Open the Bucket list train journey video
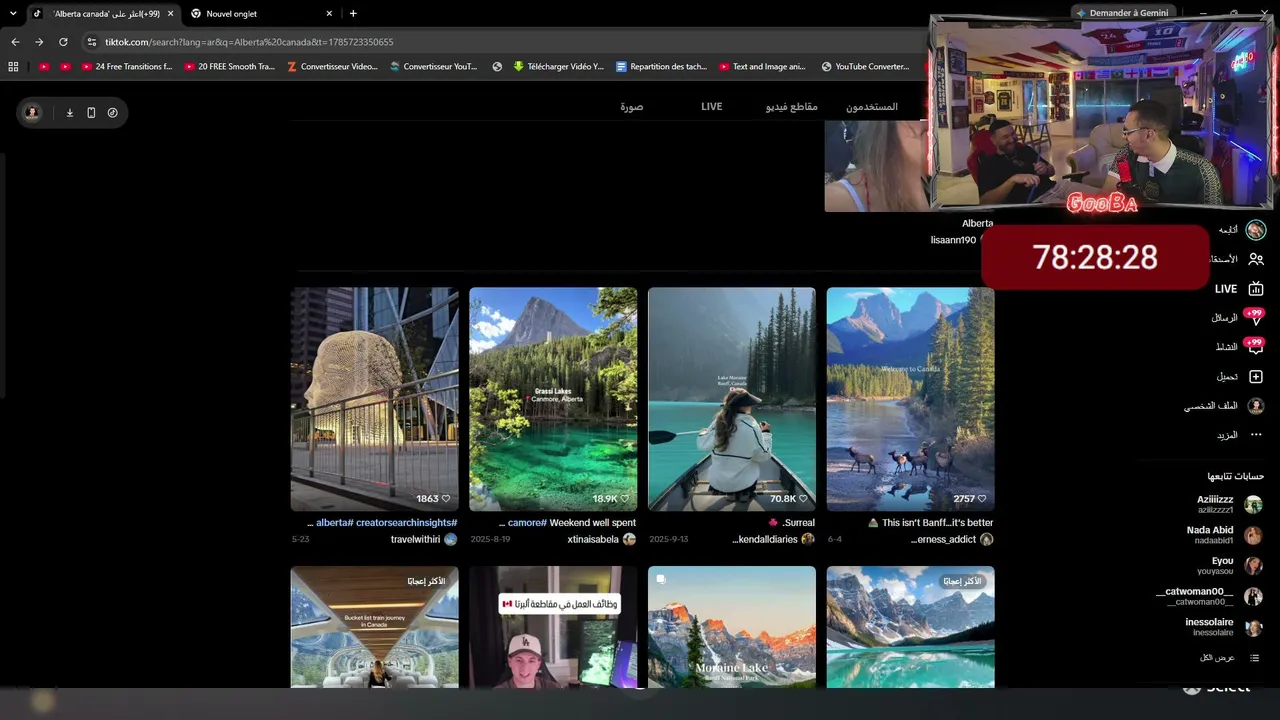Screen dimensions: 1280x720 [x=375, y=627]
